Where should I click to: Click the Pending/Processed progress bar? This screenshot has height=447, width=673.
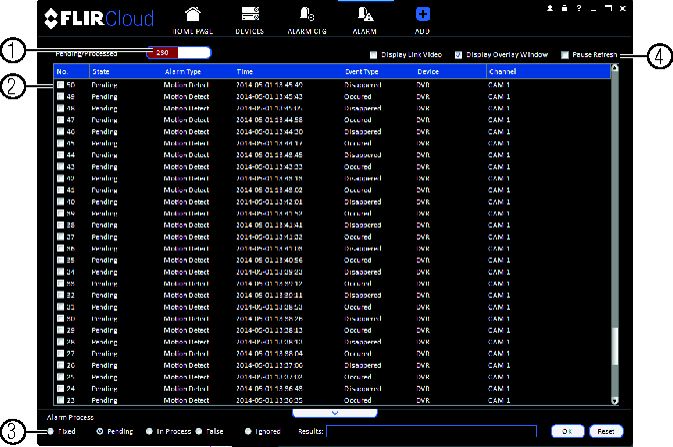[x=179, y=52]
